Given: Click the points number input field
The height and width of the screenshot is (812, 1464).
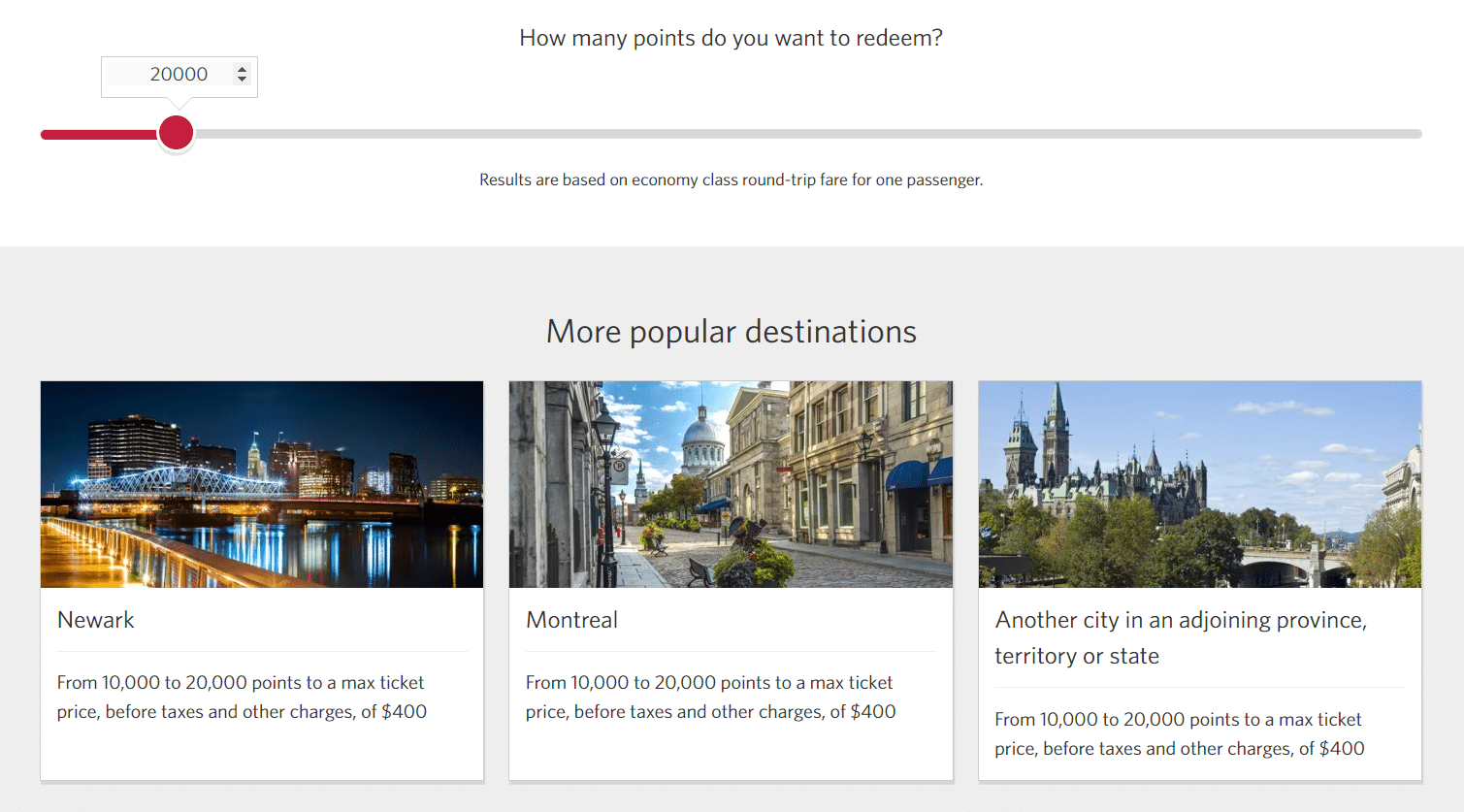Looking at the screenshot, I should 170,75.
